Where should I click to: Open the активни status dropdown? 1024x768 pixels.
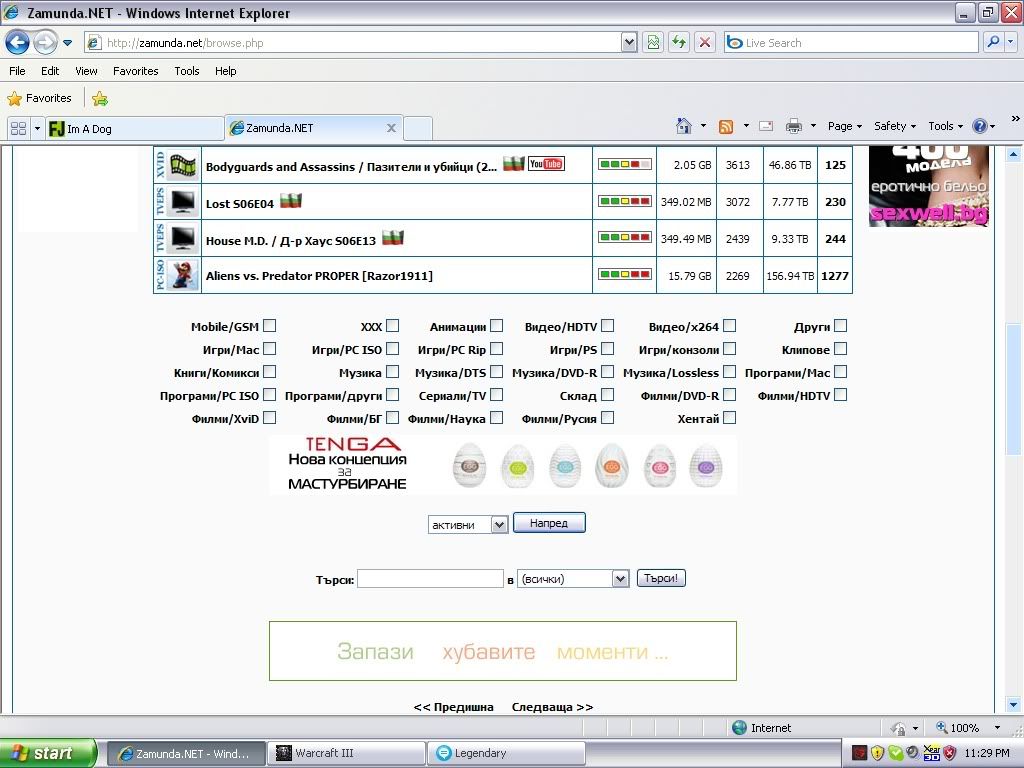[468, 524]
